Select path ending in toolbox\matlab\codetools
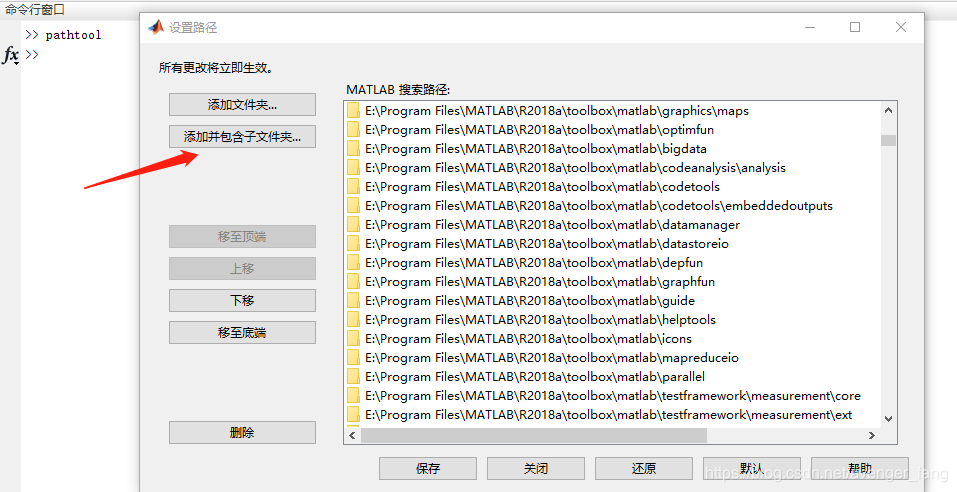This screenshot has height=492, width=957. click(543, 186)
